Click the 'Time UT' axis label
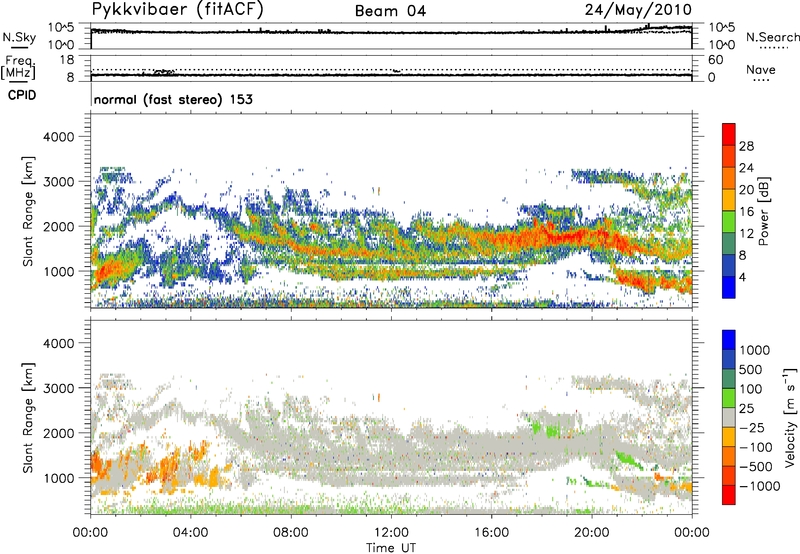 (x=391, y=548)
